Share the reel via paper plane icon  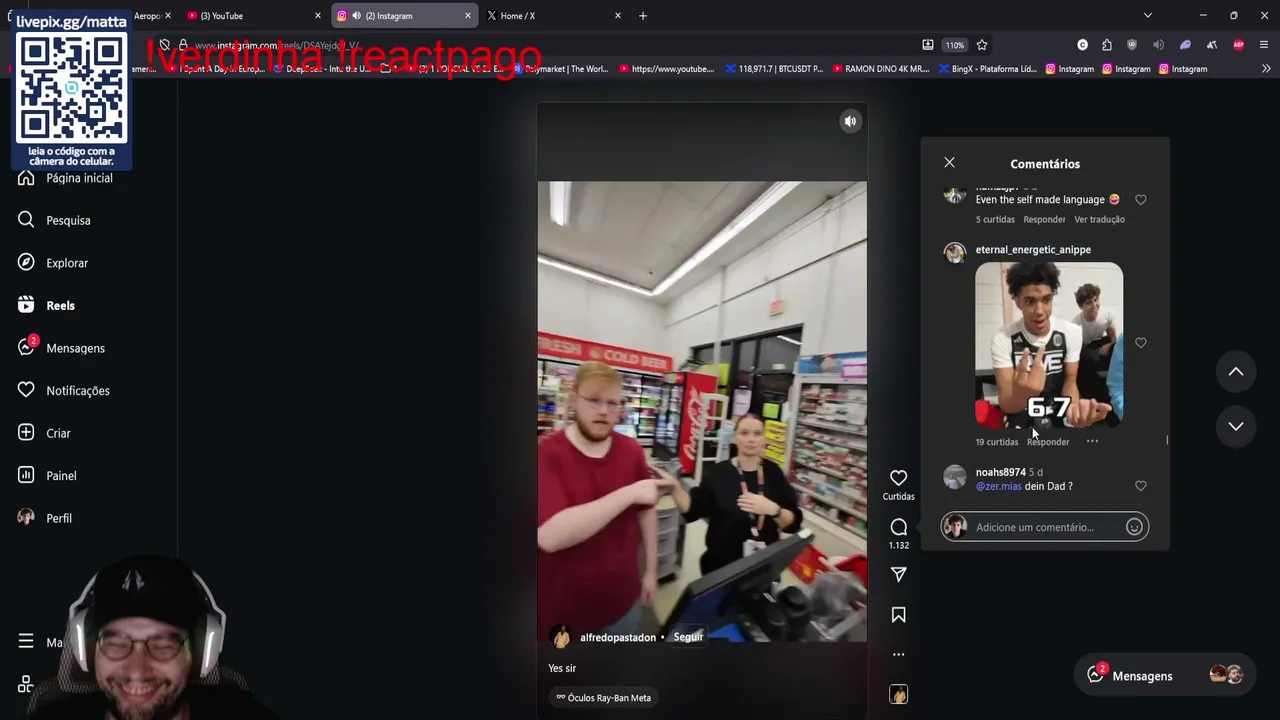click(898, 574)
